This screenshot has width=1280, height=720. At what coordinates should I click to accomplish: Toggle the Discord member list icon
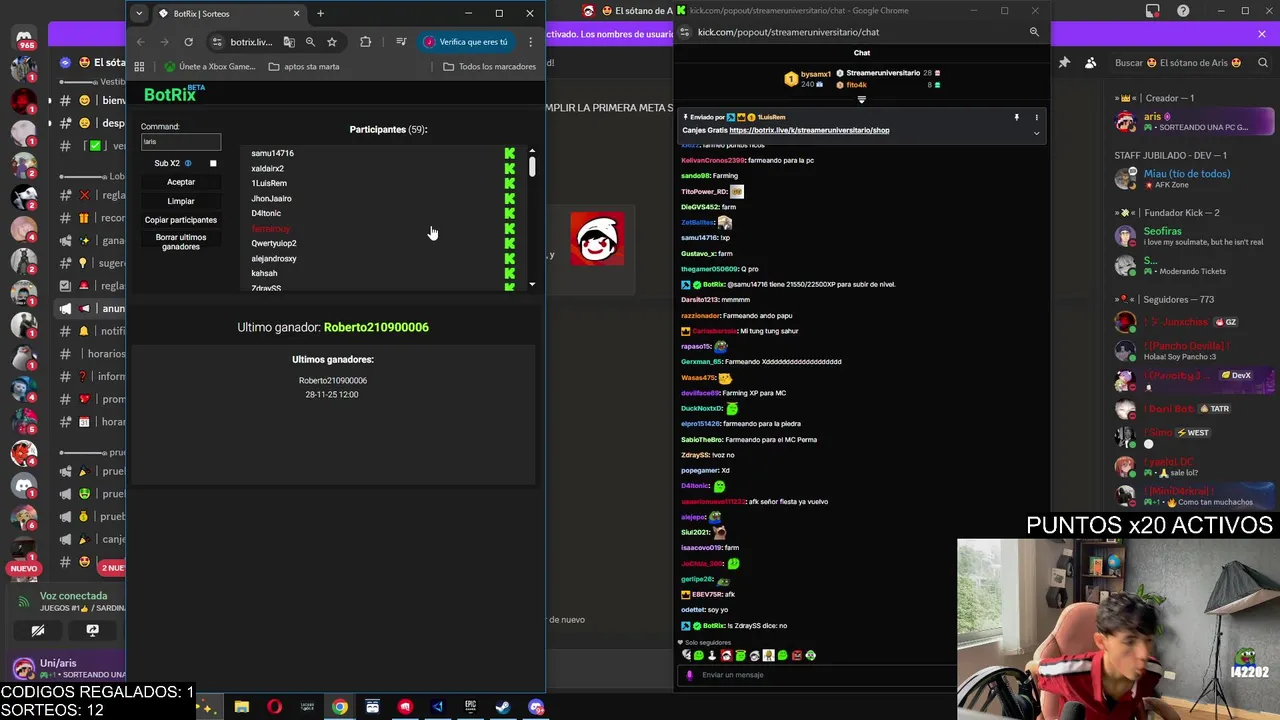(1090, 63)
